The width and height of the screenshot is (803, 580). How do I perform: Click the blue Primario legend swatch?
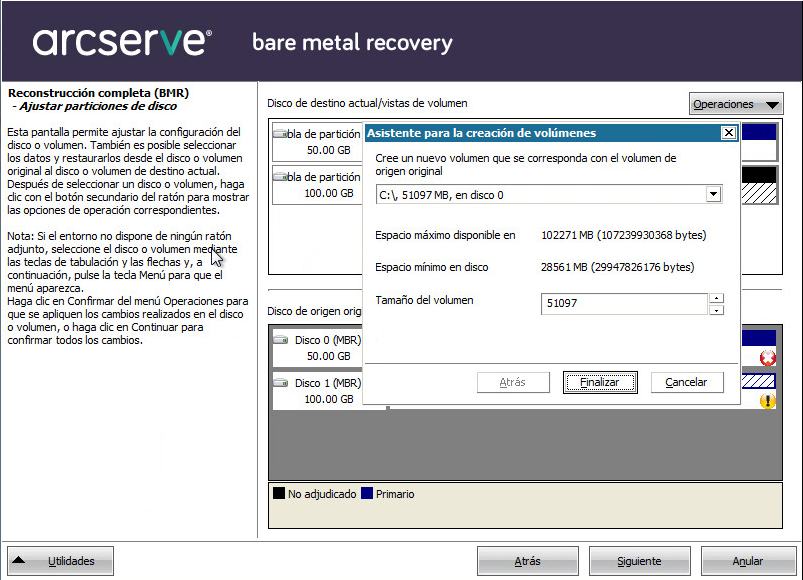[367, 494]
